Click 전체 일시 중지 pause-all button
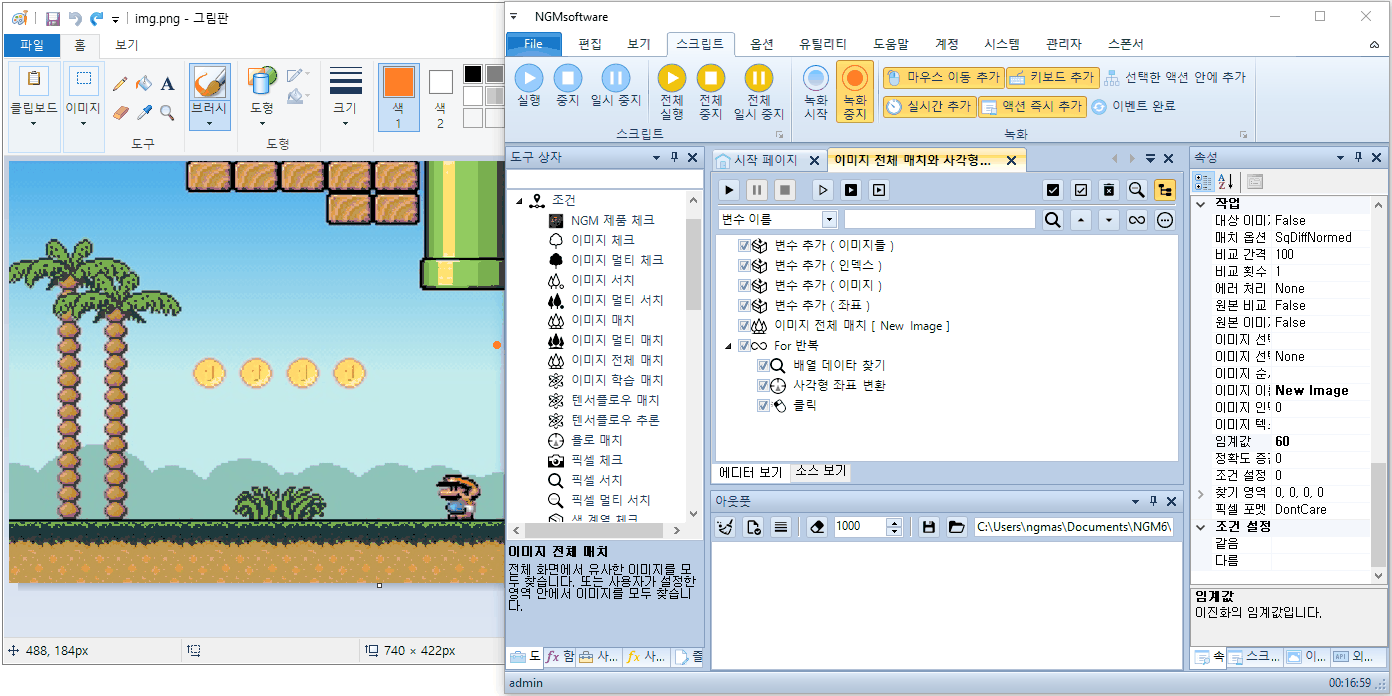The height and width of the screenshot is (696, 1392). pyautogui.click(x=759, y=92)
